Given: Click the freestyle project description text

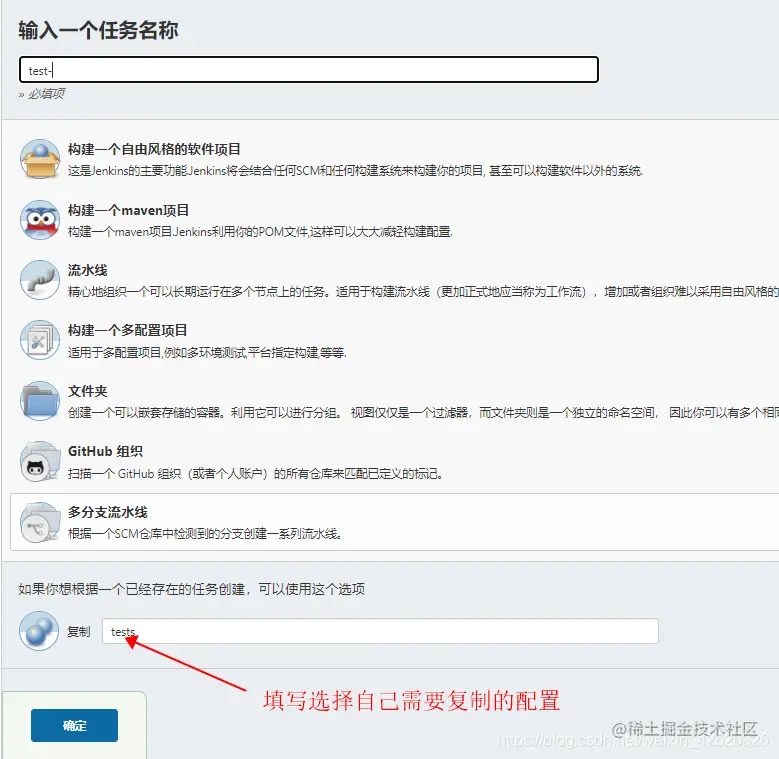Looking at the screenshot, I should [355, 171].
